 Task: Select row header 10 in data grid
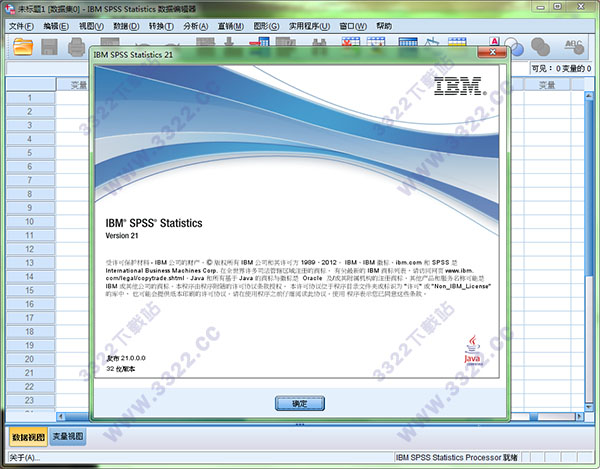coord(30,222)
